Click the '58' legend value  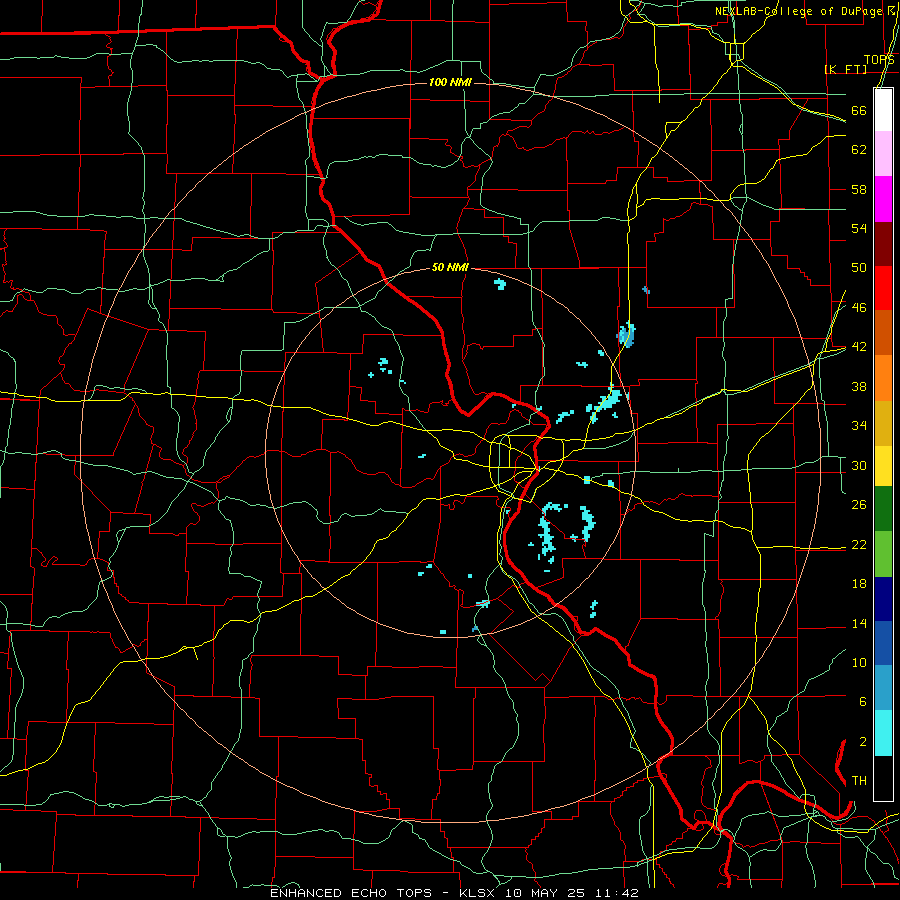click(859, 189)
